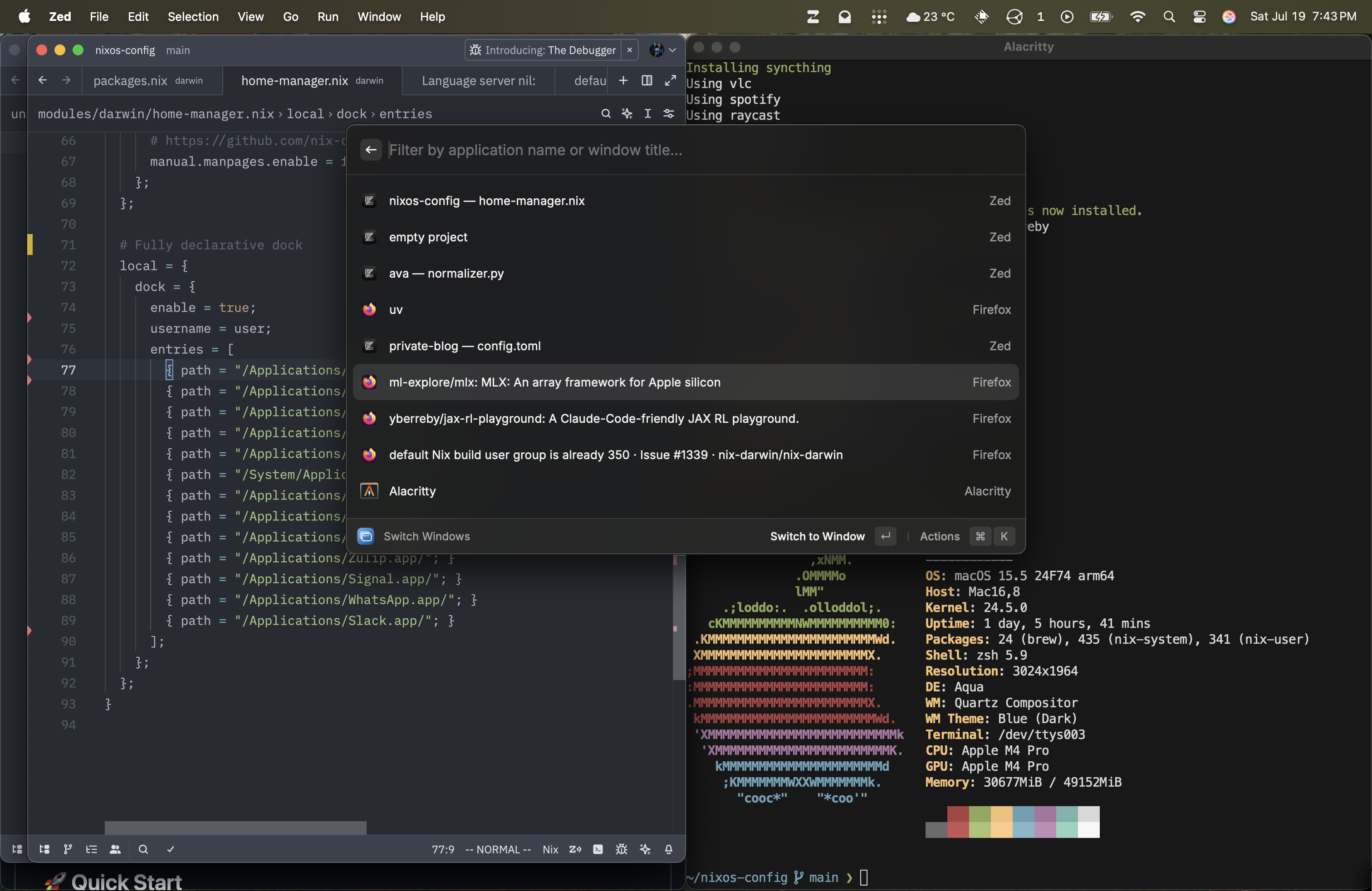Toggle the agent panel sparkle icon

pyautogui.click(x=645, y=849)
